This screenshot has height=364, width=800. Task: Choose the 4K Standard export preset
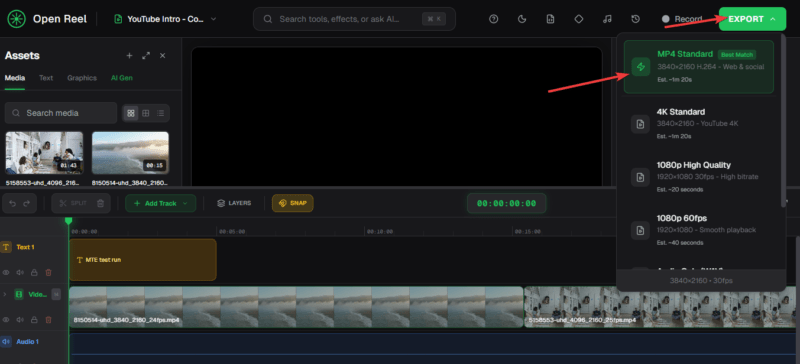(x=698, y=124)
